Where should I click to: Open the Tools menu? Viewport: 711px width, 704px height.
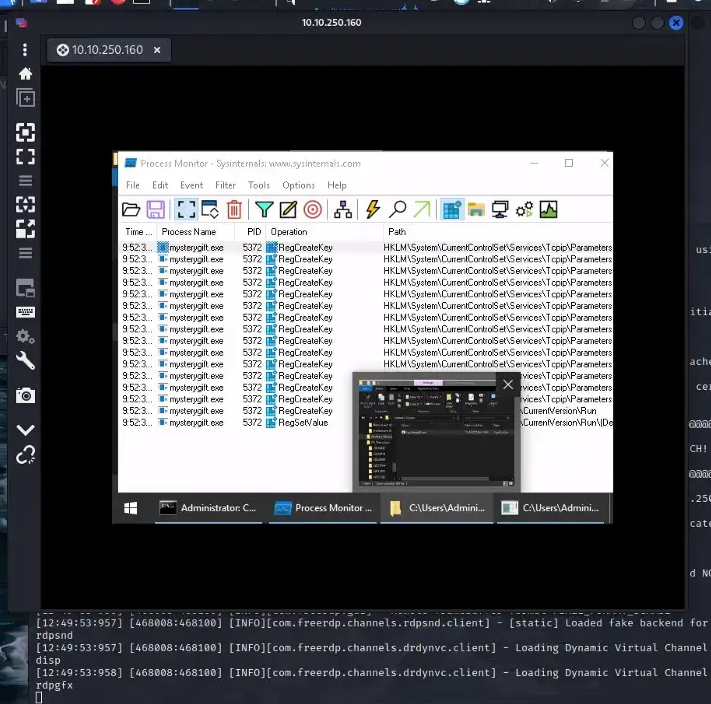259,185
